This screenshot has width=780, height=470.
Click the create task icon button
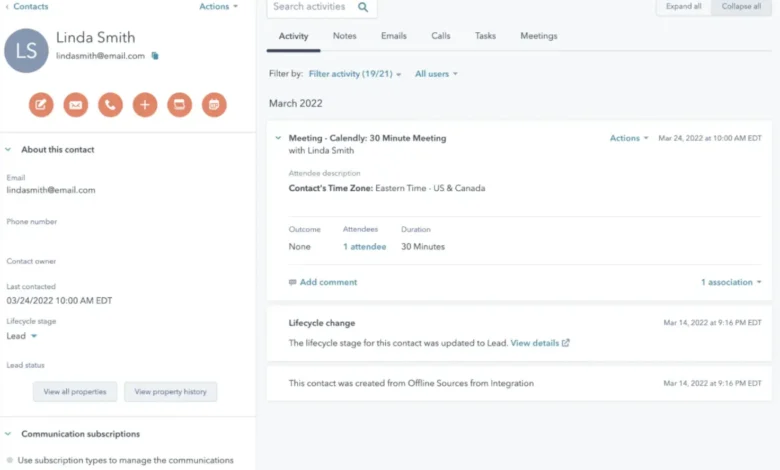pos(179,104)
